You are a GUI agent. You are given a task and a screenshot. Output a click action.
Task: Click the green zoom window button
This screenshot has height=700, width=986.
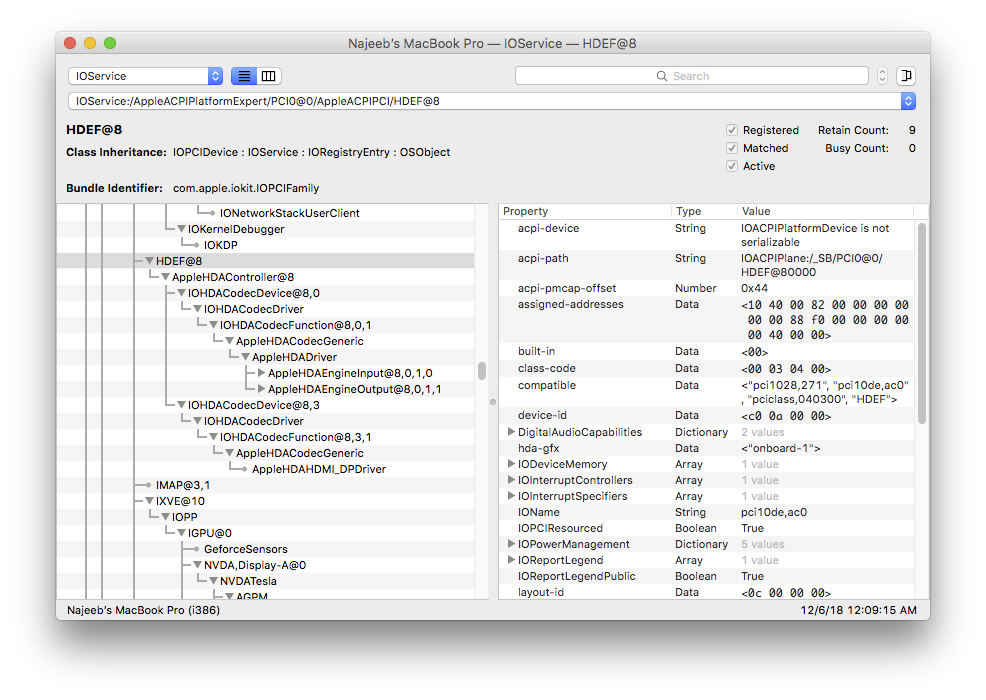110,43
